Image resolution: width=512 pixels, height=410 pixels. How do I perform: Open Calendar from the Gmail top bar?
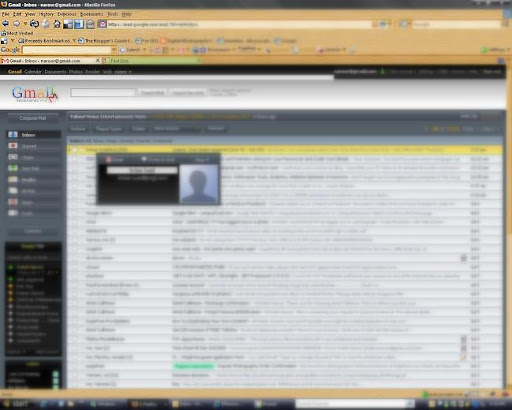click(33, 72)
